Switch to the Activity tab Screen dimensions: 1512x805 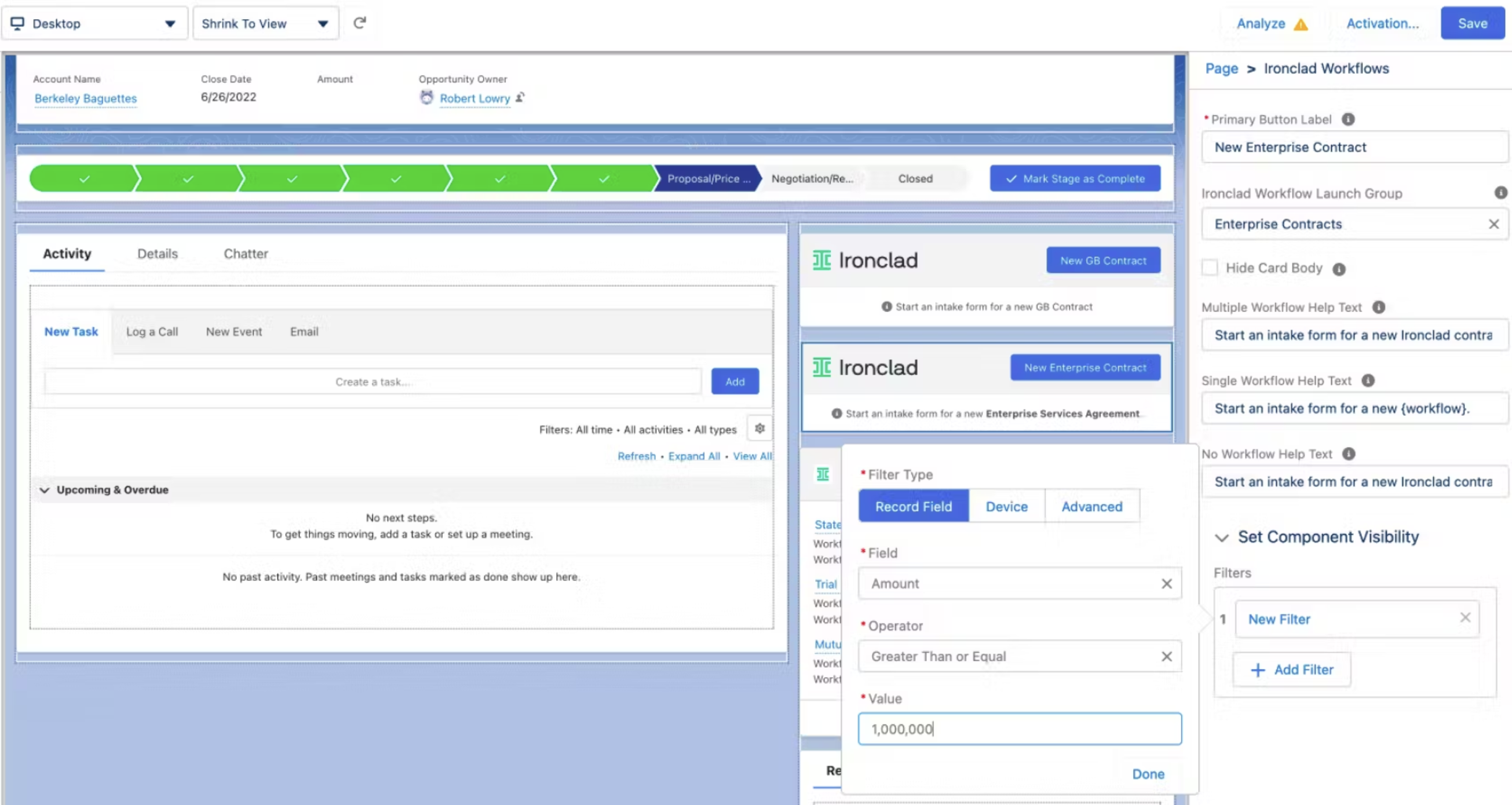(x=67, y=254)
